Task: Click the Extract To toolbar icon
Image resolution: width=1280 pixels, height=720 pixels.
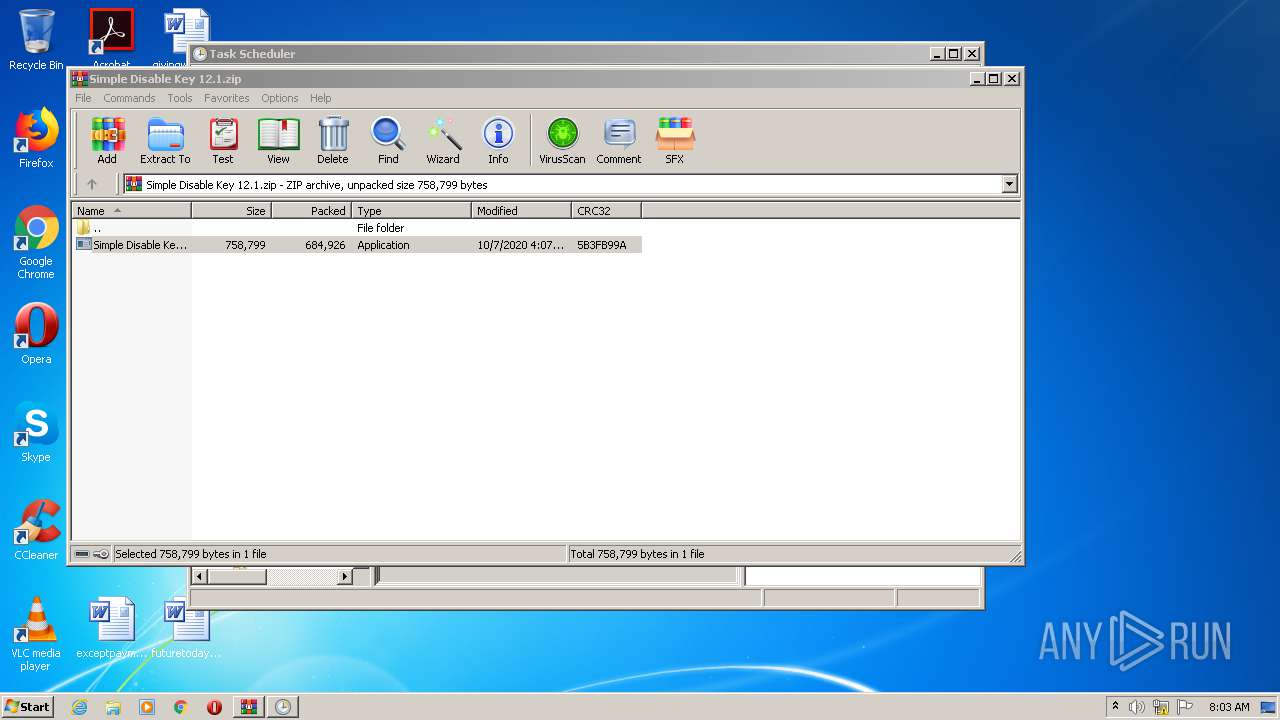Action: [165, 140]
